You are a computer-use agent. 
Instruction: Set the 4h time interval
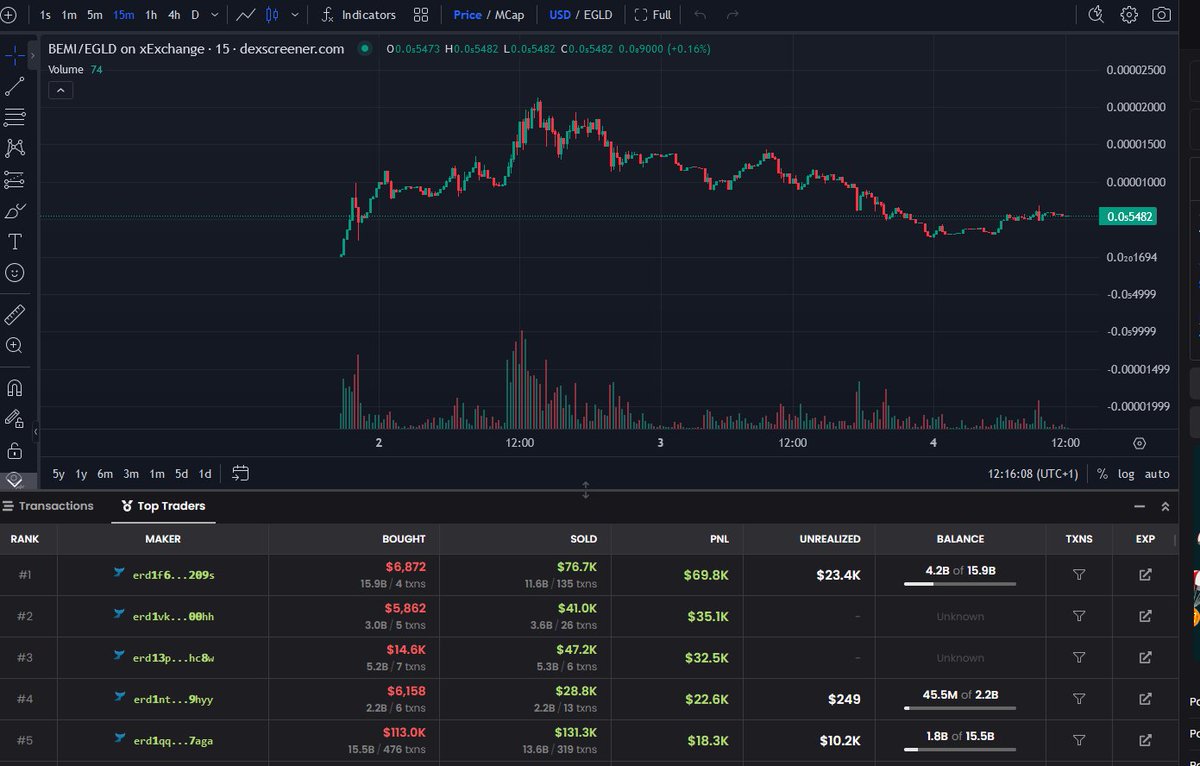[174, 15]
